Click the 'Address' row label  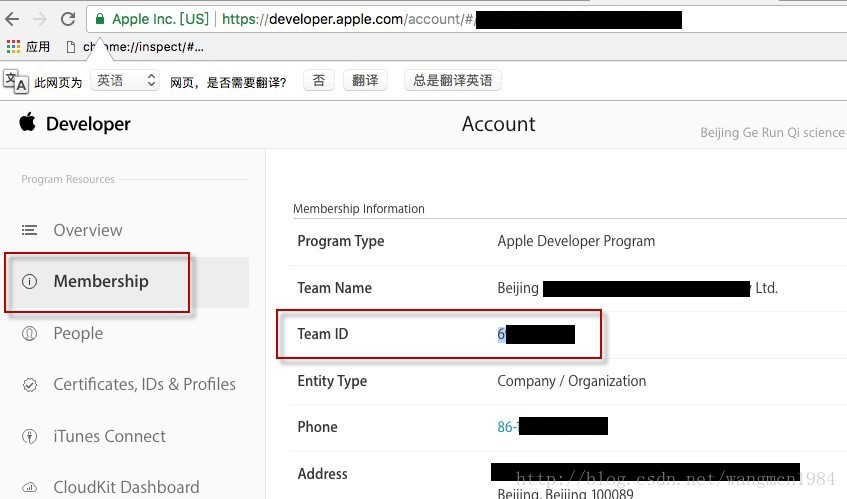(x=322, y=474)
